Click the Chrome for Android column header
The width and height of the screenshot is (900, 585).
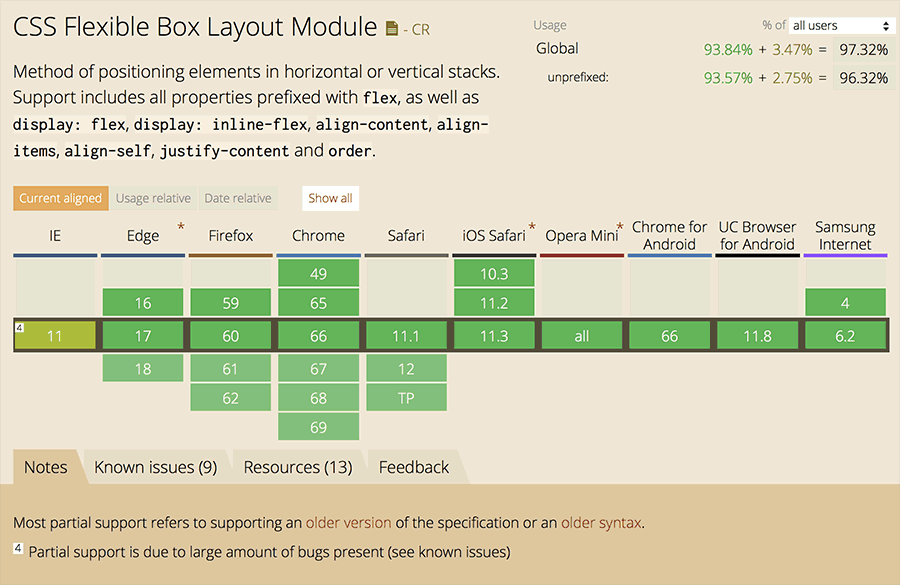(670, 235)
